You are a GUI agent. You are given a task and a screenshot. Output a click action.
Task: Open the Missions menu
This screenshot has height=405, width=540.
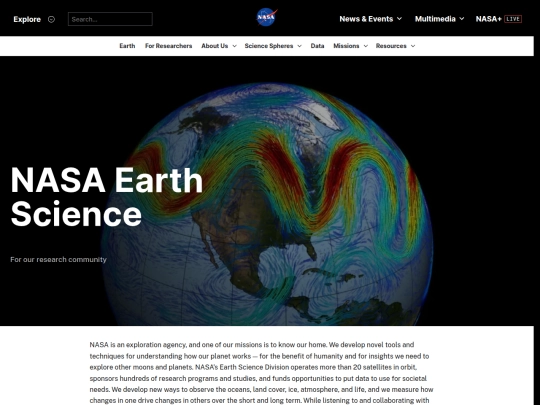tap(346, 46)
